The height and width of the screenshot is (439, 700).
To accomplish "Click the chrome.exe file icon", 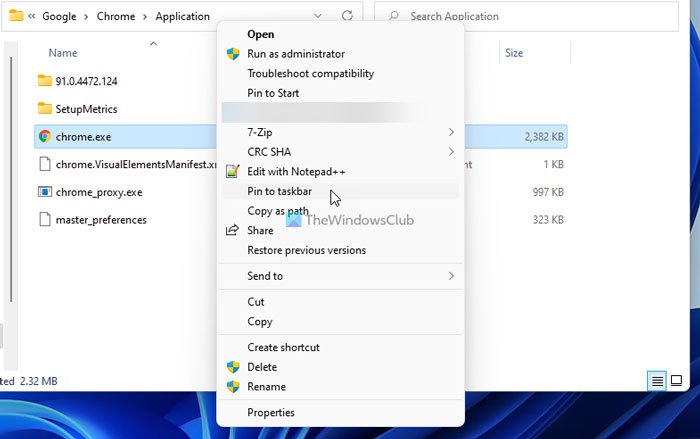I will (x=44, y=136).
